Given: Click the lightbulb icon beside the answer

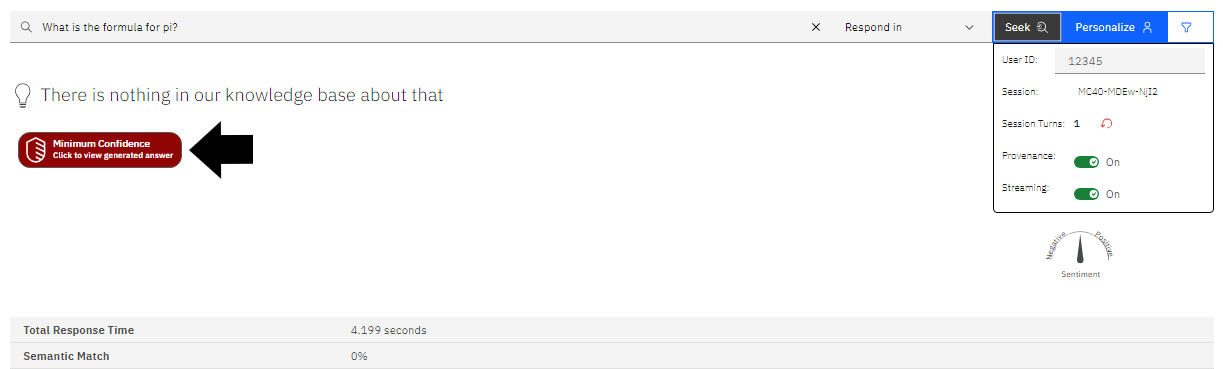Looking at the screenshot, I should (23, 96).
